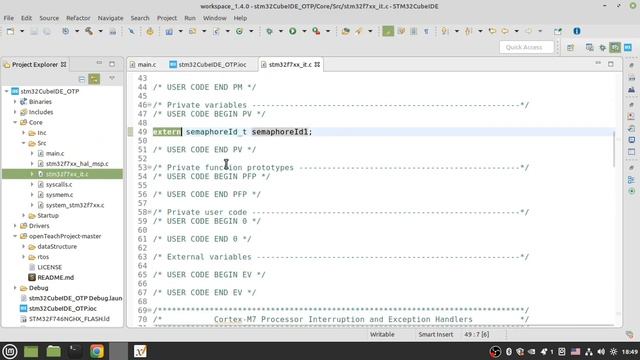Select STM32F746NGHX_FLASH.ld file

coord(69,319)
